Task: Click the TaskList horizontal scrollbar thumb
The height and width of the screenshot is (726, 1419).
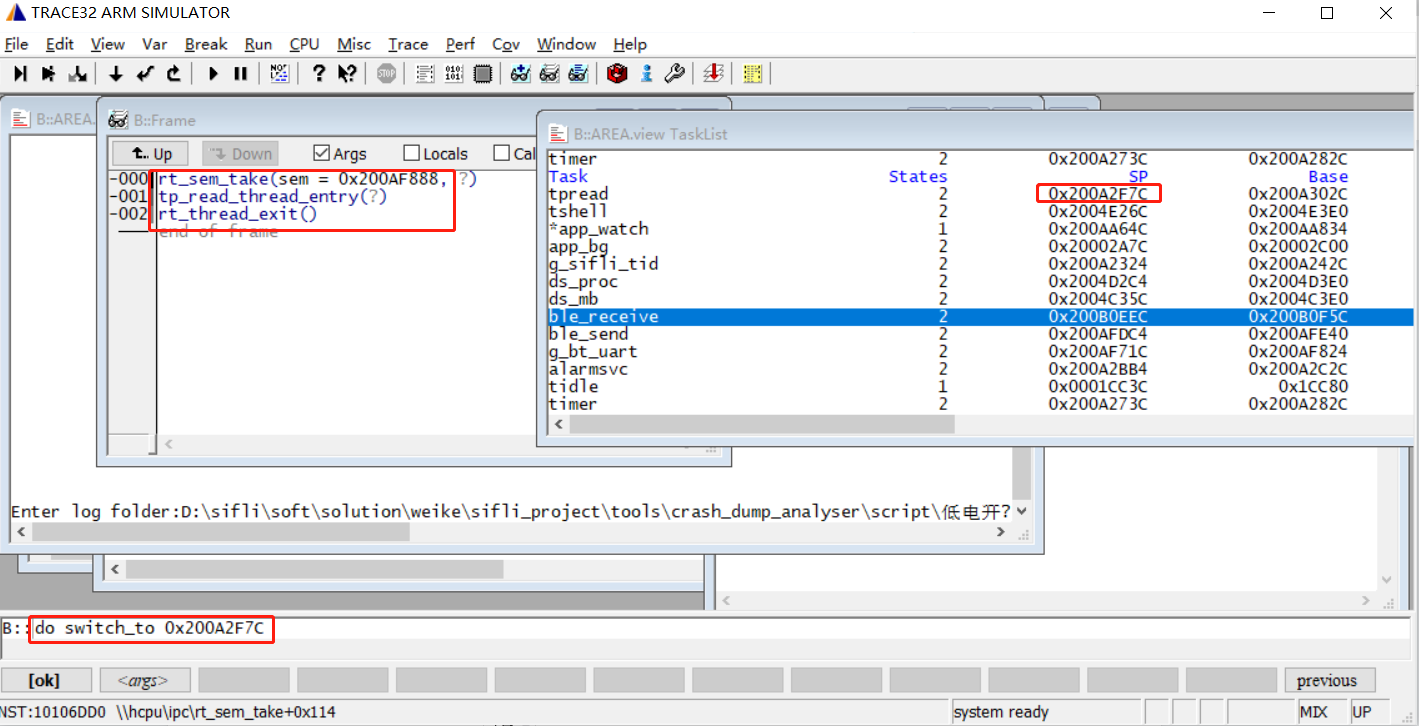Action: pyautogui.click(x=762, y=425)
